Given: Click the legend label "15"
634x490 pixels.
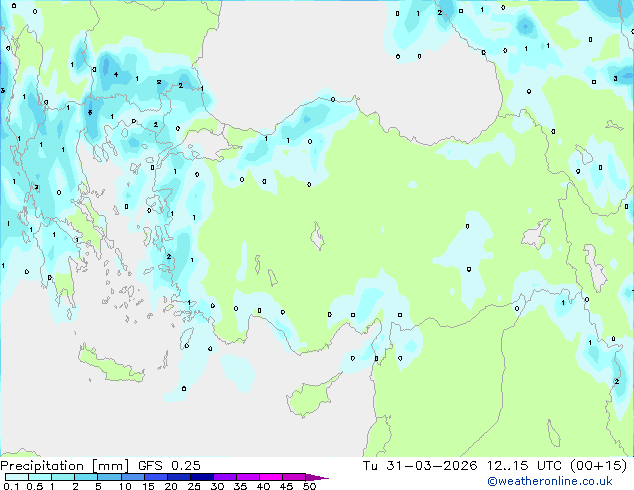Looking at the screenshot, I should tap(148, 486).
